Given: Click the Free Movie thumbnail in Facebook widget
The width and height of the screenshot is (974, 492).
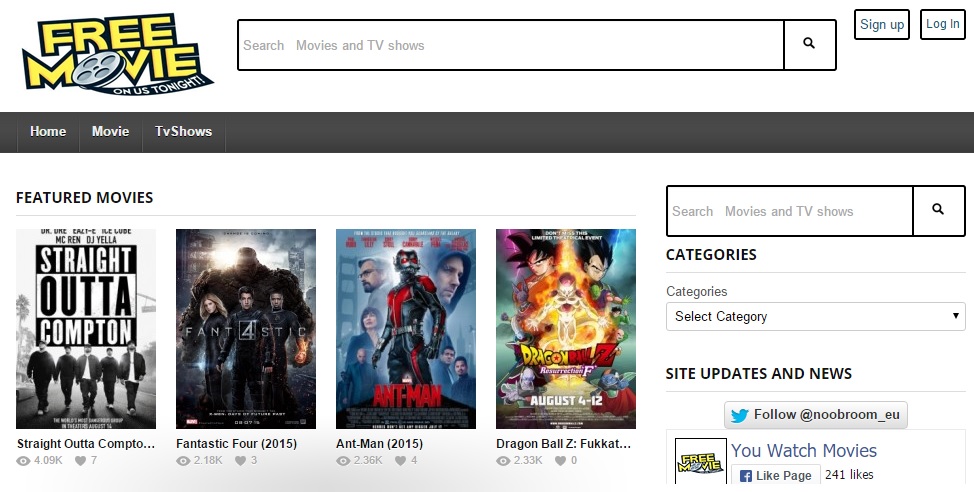Looking at the screenshot, I should (701, 461).
